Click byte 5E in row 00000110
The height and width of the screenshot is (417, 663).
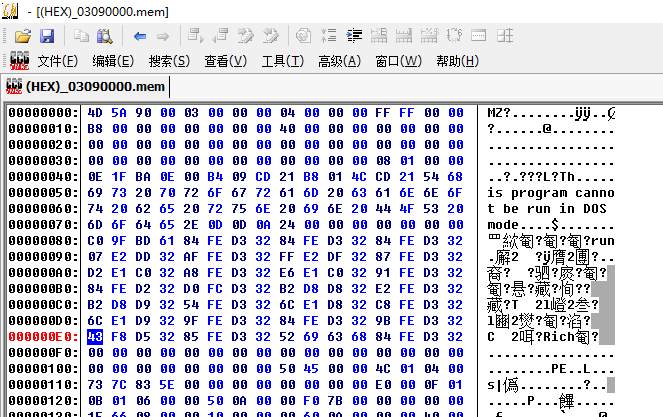point(167,385)
